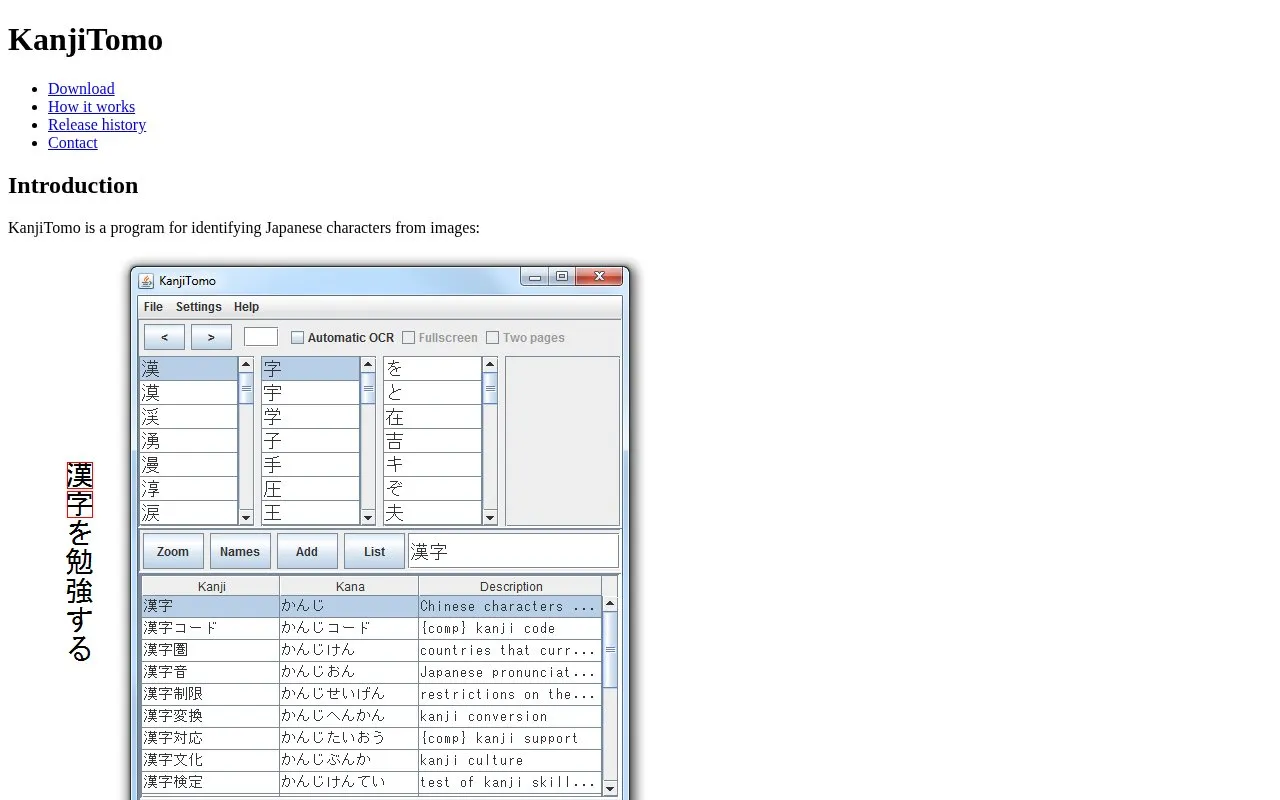Select candidate 漫 in first list
The image size is (1280, 800).
(x=188, y=465)
